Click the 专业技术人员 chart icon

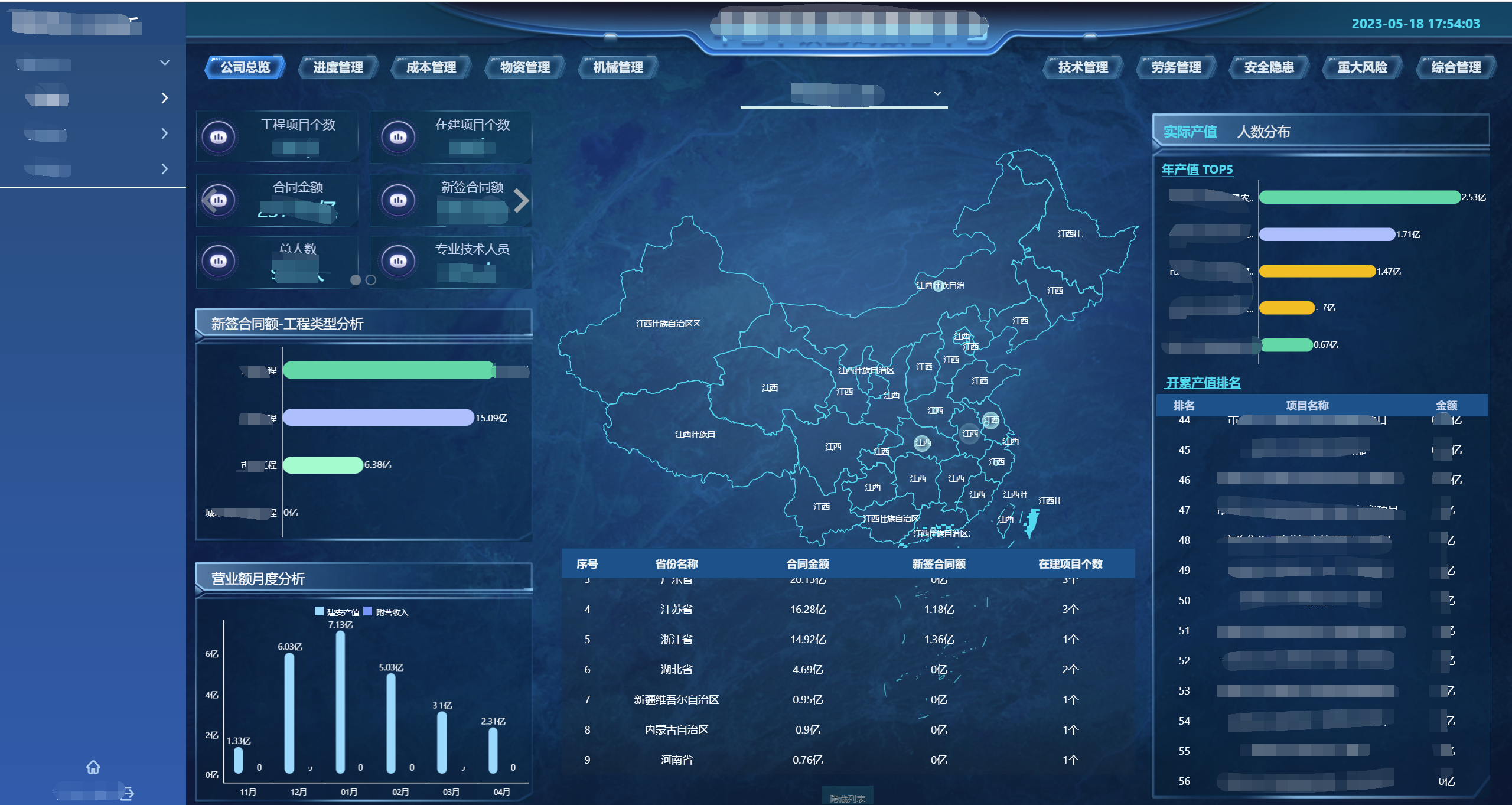(x=398, y=261)
